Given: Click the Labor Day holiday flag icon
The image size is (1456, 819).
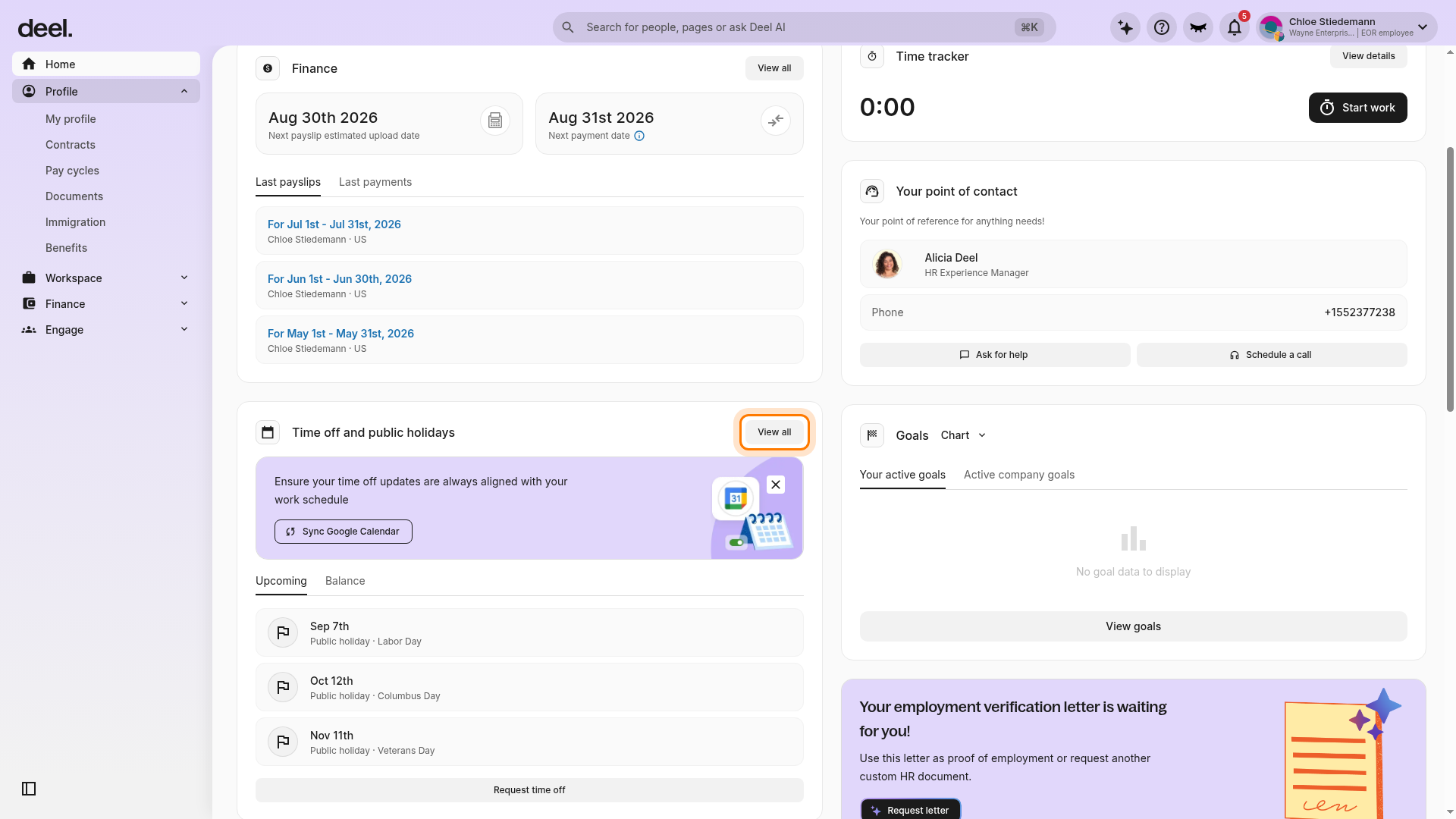Looking at the screenshot, I should coord(283,632).
